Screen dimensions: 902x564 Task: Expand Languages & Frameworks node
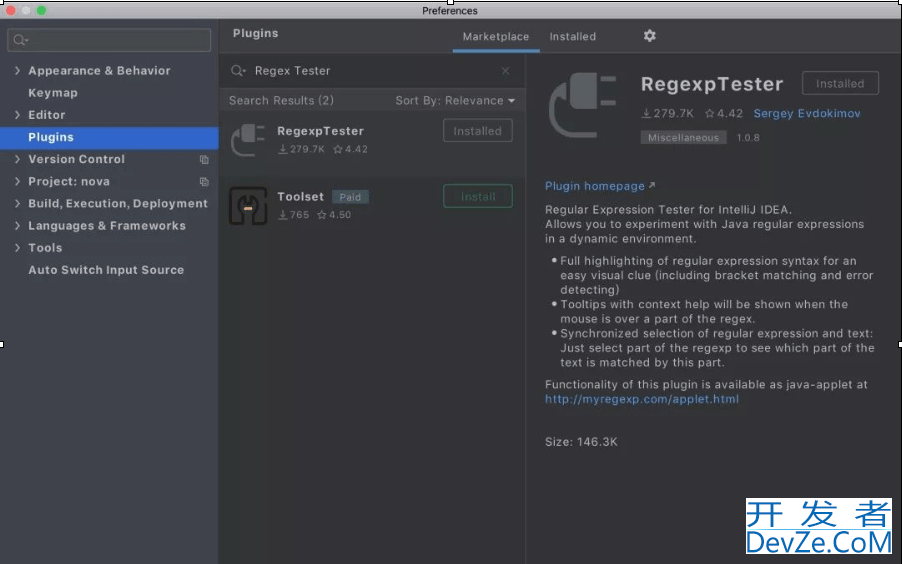point(17,226)
